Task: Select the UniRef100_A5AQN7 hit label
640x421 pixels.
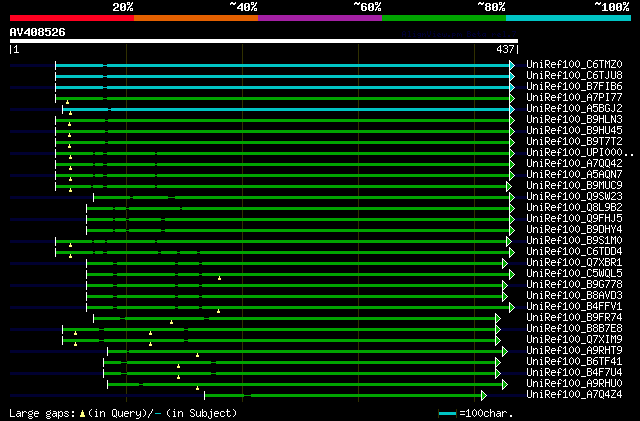Action: tap(574, 175)
